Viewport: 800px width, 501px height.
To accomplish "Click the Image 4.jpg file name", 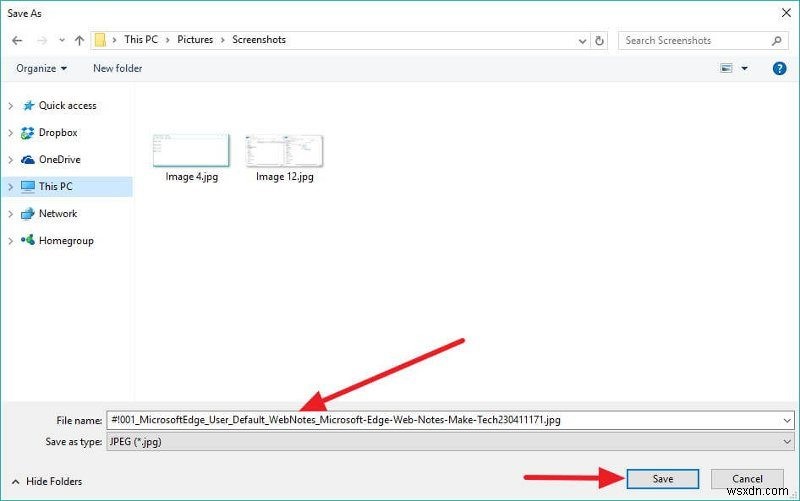I will 191,177.
